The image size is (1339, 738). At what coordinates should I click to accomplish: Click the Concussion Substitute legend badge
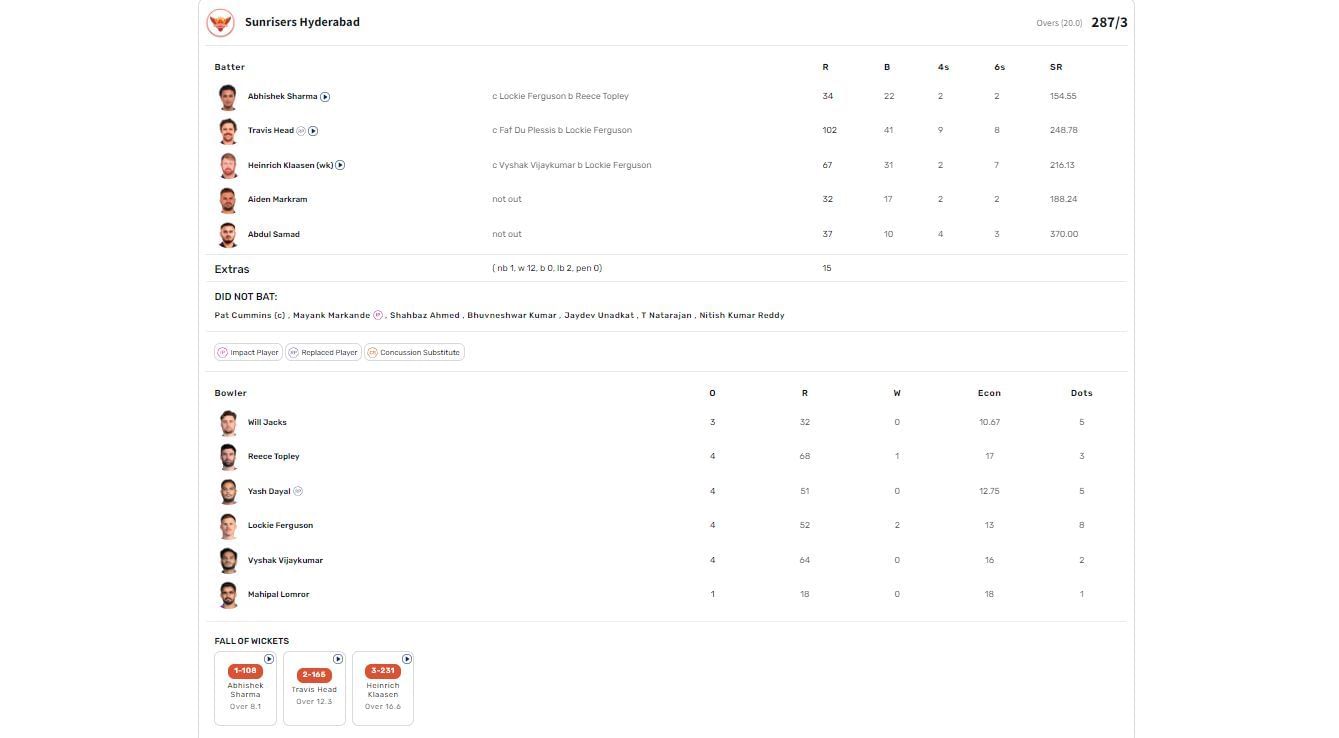tap(413, 352)
